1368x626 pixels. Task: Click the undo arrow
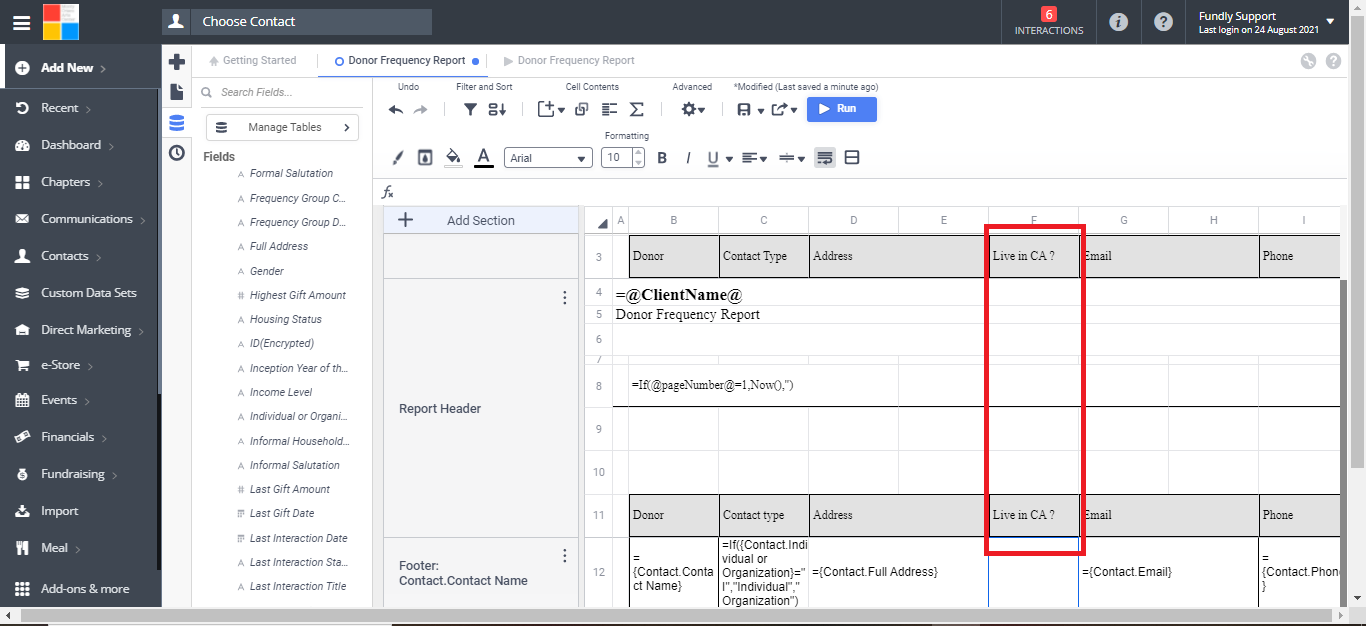(396, 110)
